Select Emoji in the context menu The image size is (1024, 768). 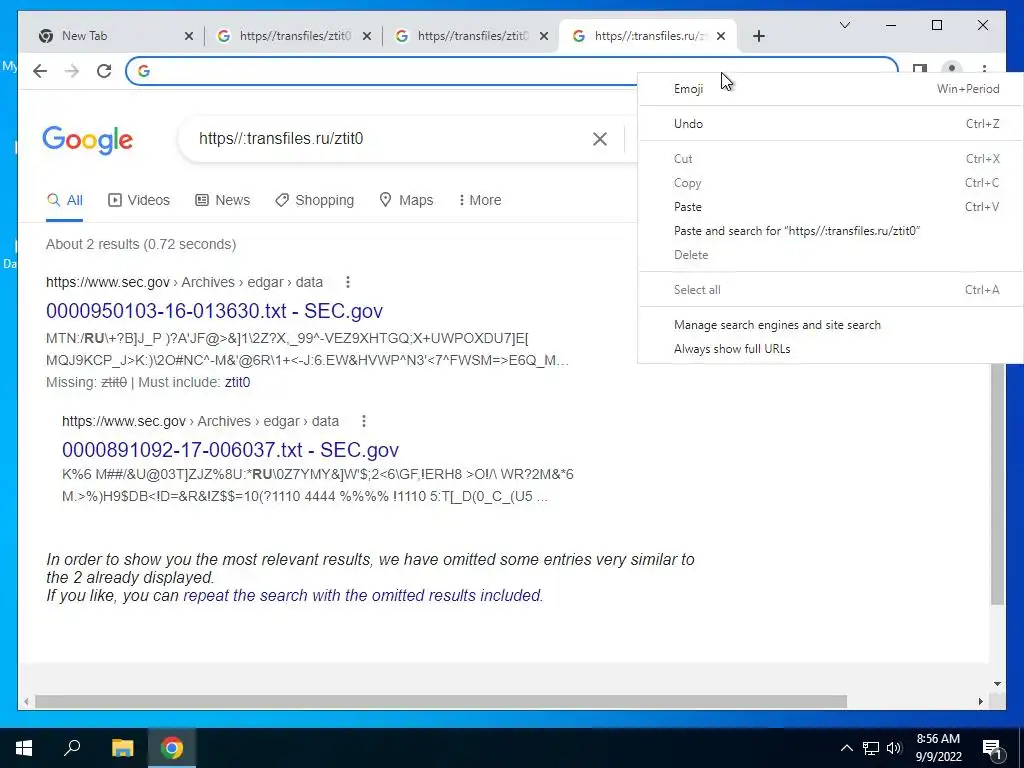[831, 89]
